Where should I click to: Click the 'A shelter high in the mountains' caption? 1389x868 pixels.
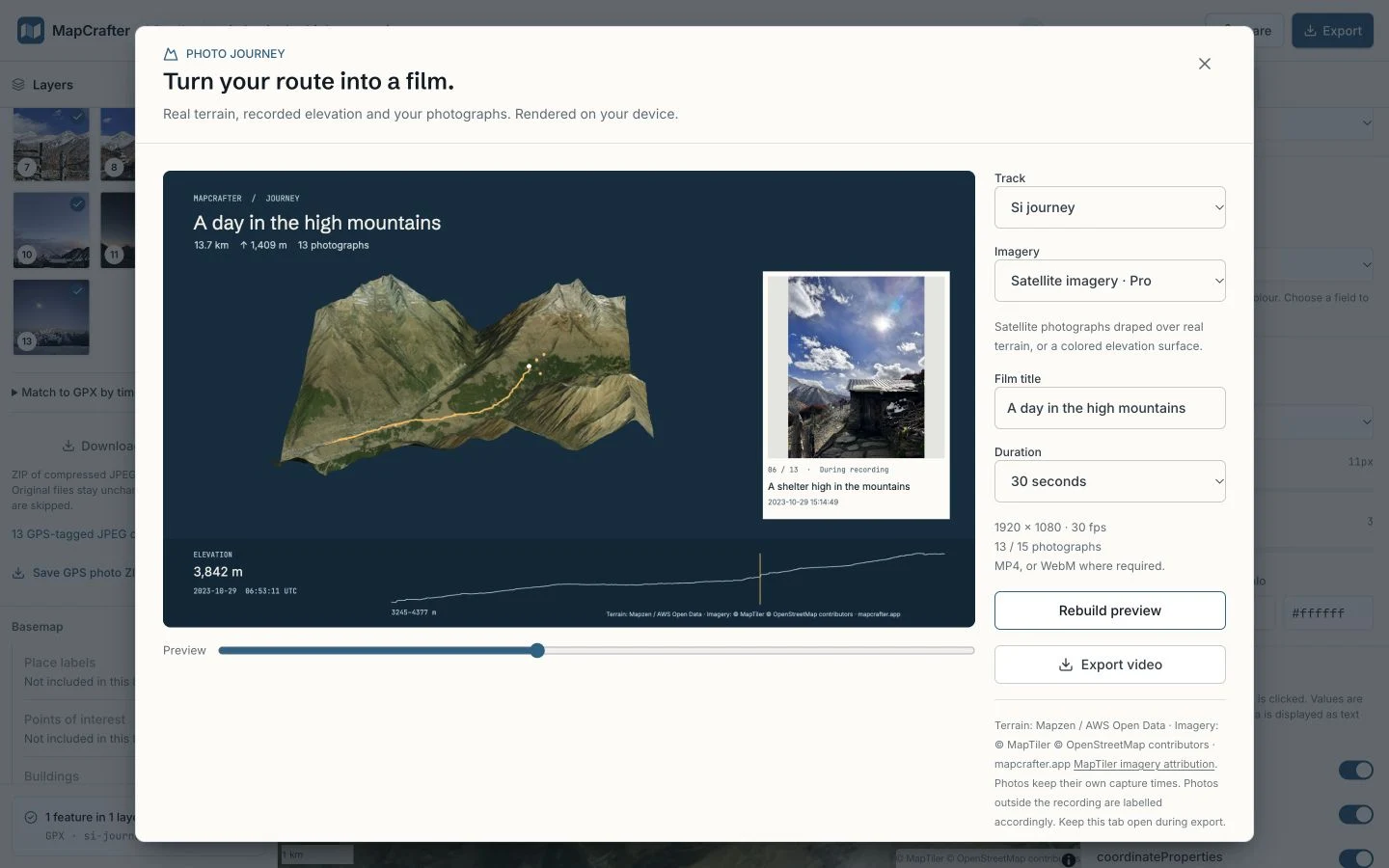(839, 486)
